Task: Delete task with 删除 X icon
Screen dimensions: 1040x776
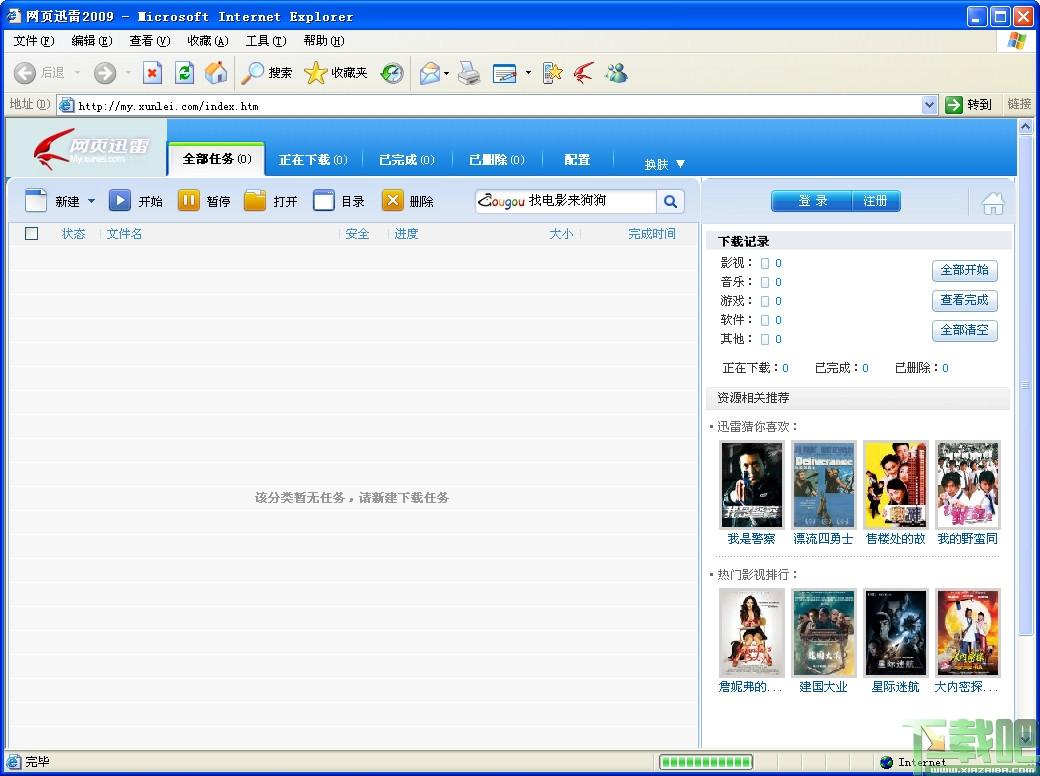Action: tap(393, 200)
